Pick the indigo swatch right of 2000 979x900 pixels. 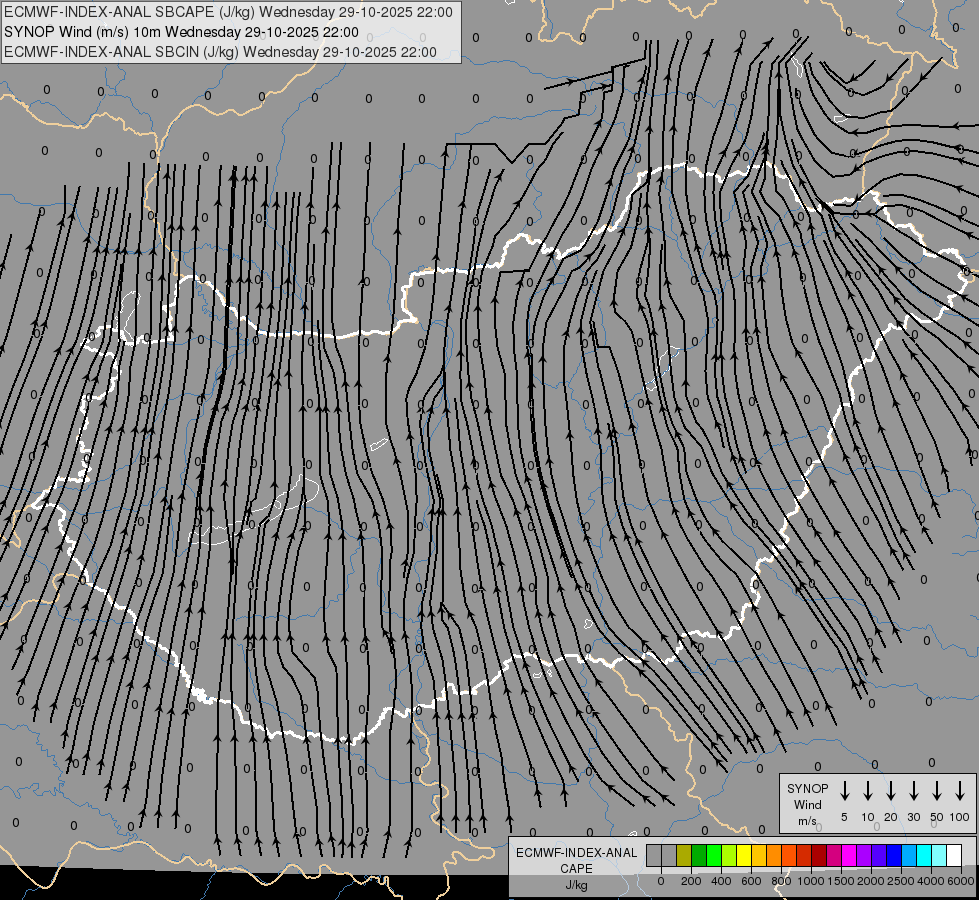tap(880, 856)
